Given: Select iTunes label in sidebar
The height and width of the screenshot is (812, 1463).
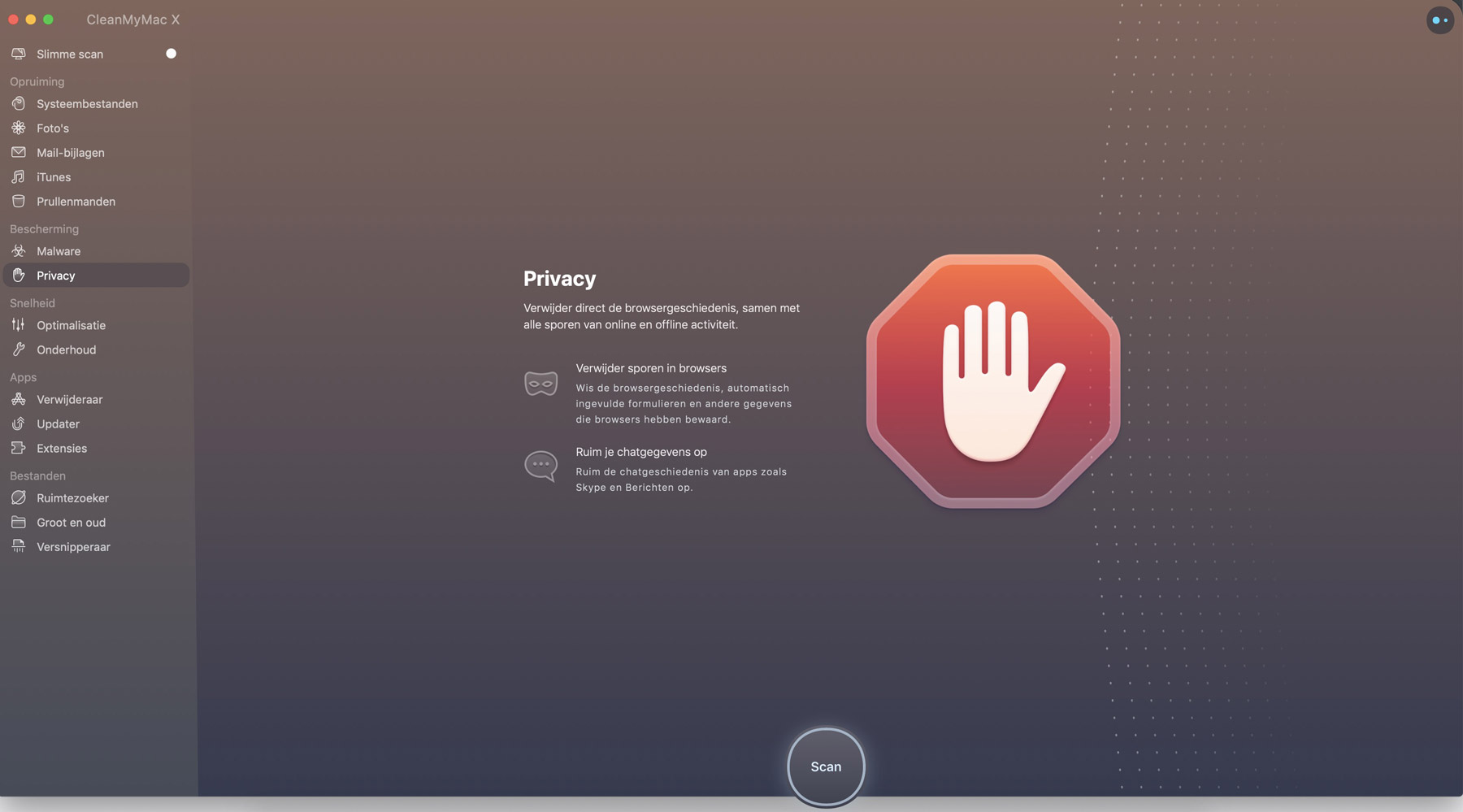Looking at the screenshot, I should (x=54, y=177).
